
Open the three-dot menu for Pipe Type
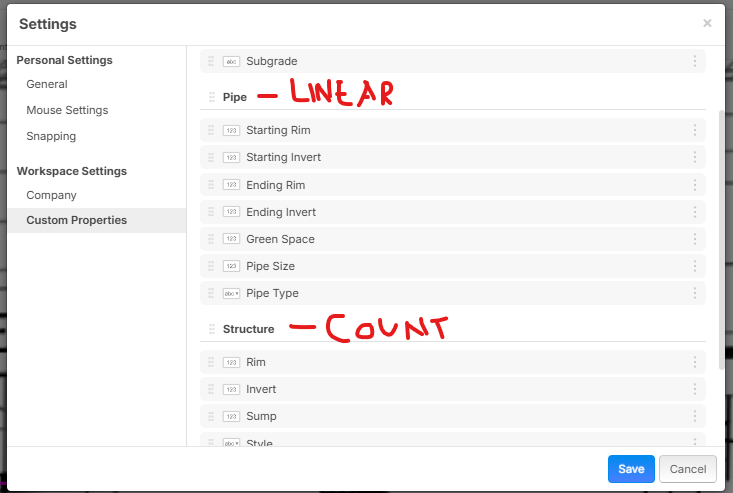(x=695, y=293)
